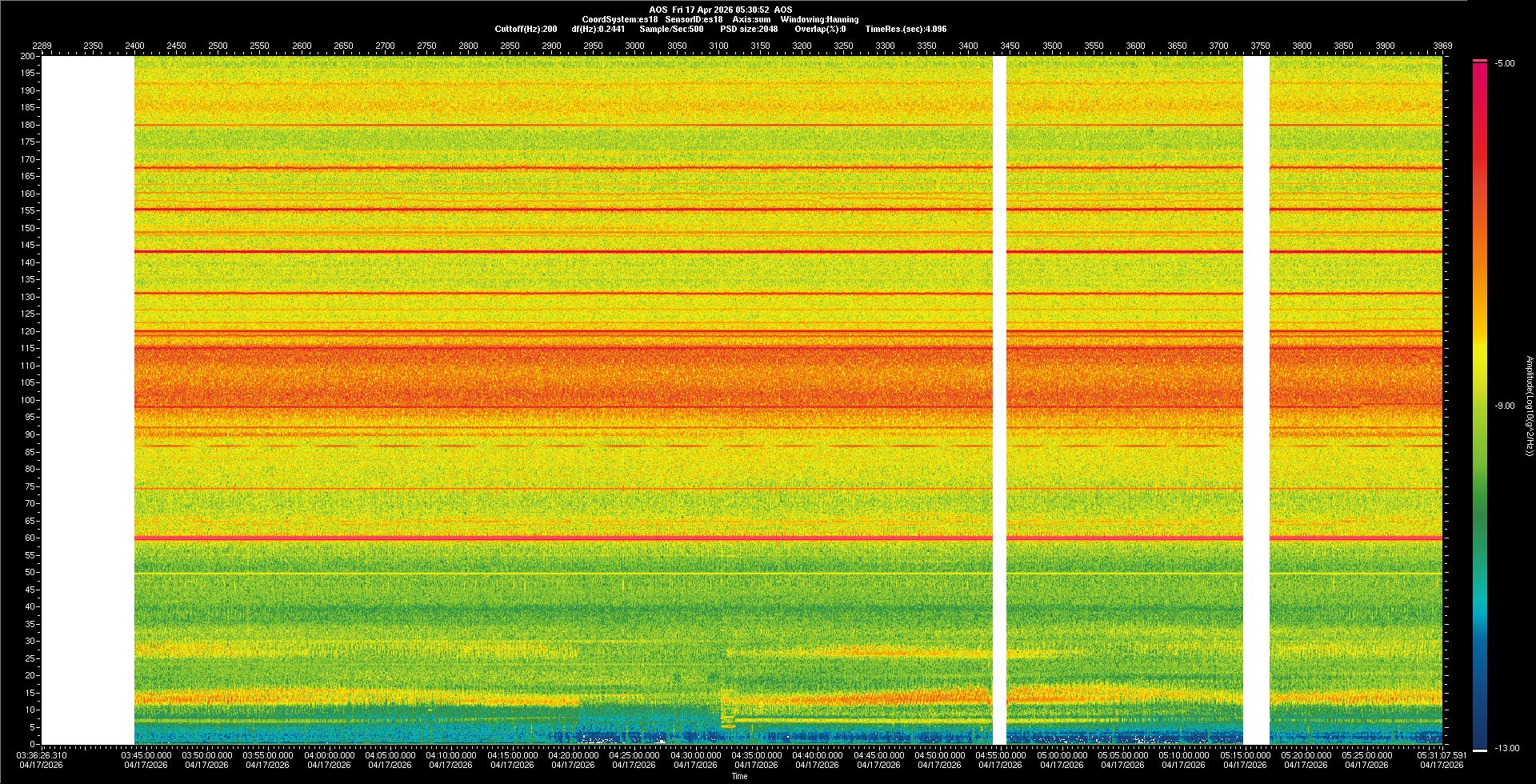Select the 05:00:00.000 time tick label

pyautogui.click(x=1062, y=755)
